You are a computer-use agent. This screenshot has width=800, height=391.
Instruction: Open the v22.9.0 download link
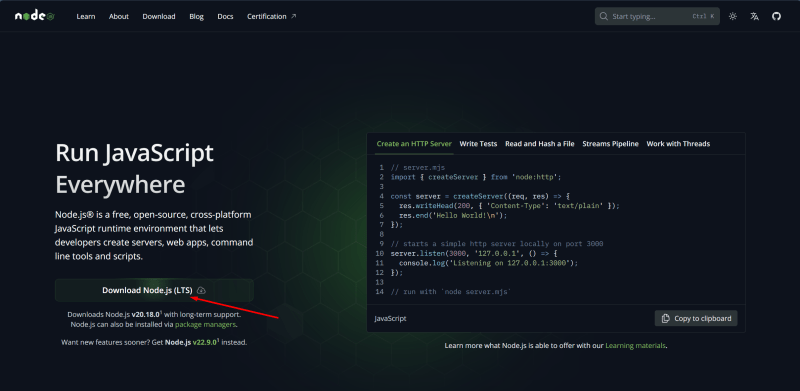(x=205, y=342)
